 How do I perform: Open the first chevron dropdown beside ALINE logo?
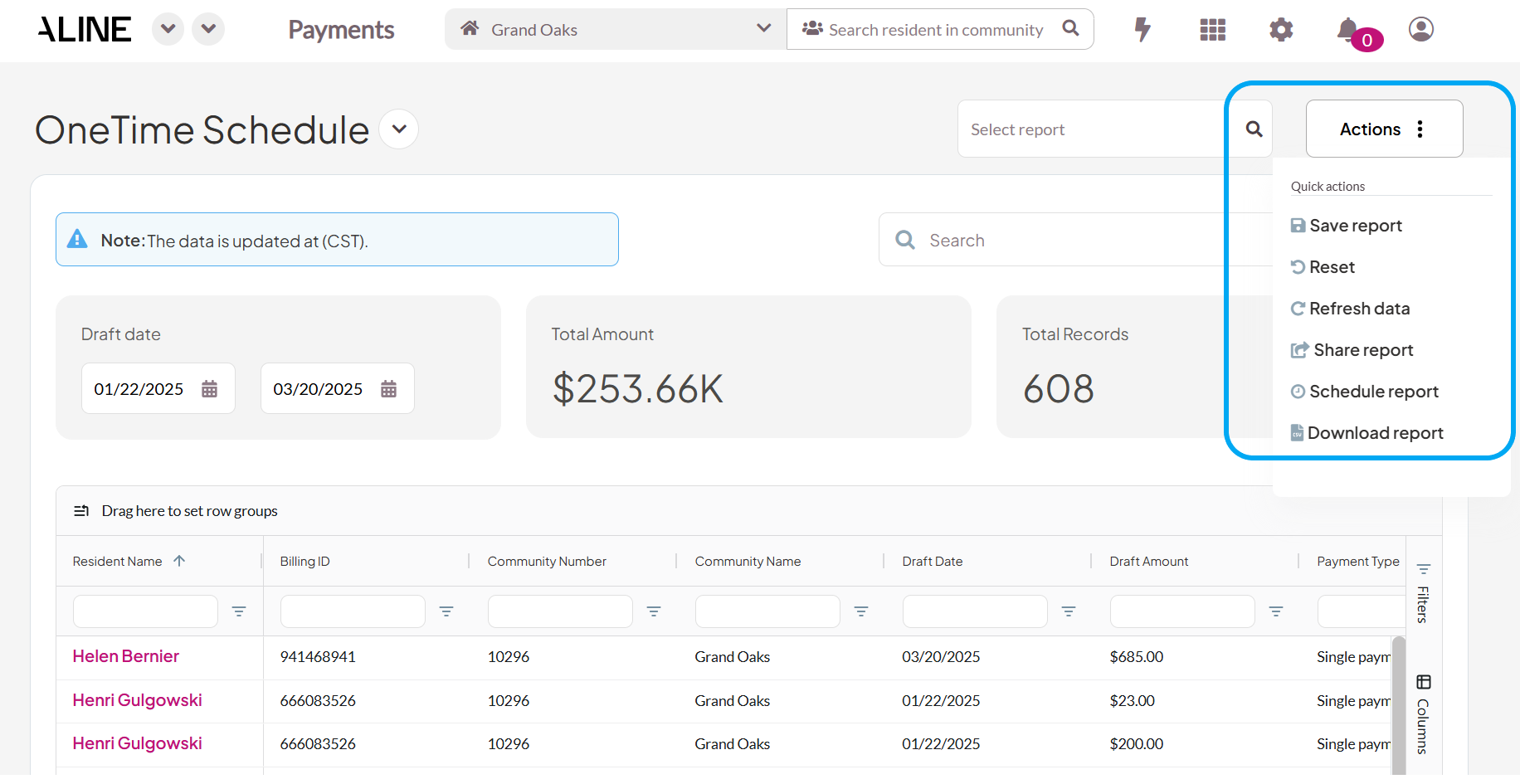click(x=168, y=29)
